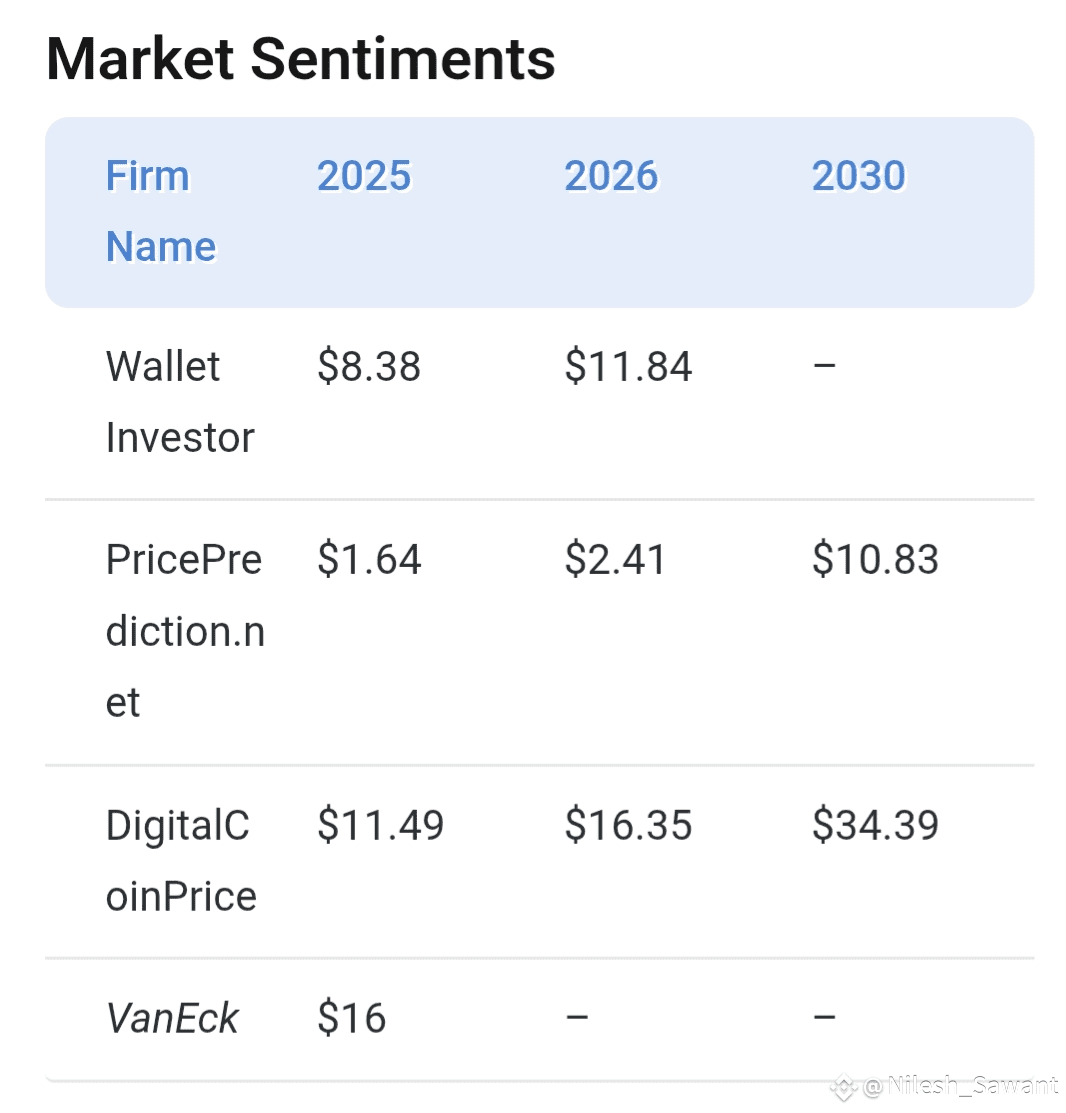This screenshot has height=1113, width=1066.
Task: Click the $8.38 price value
Action: [x=369, y=367]
